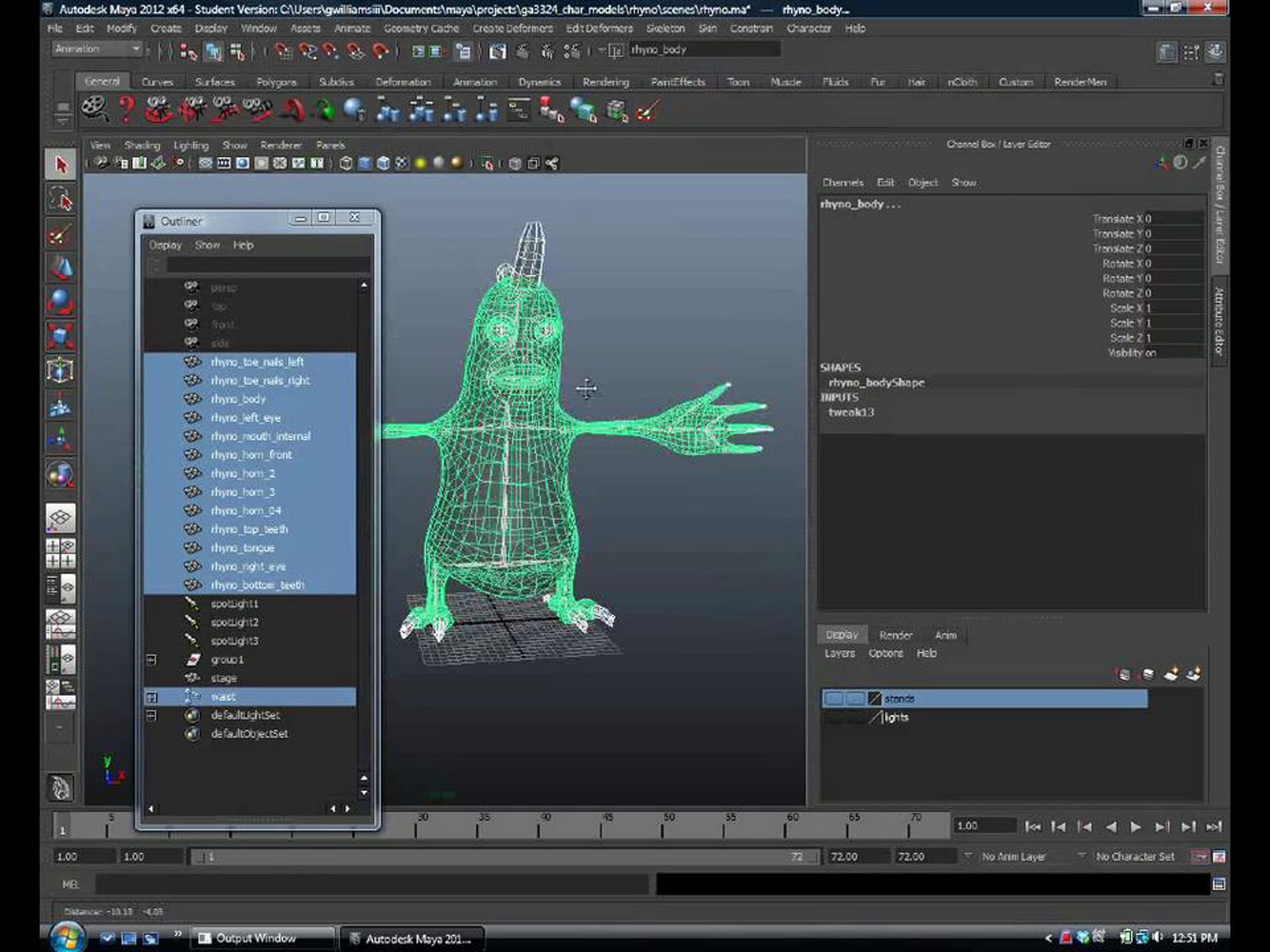Switch to the Polygons shelf tab
The width and height of the screenshot is (1270, 952).
(276, 82)
